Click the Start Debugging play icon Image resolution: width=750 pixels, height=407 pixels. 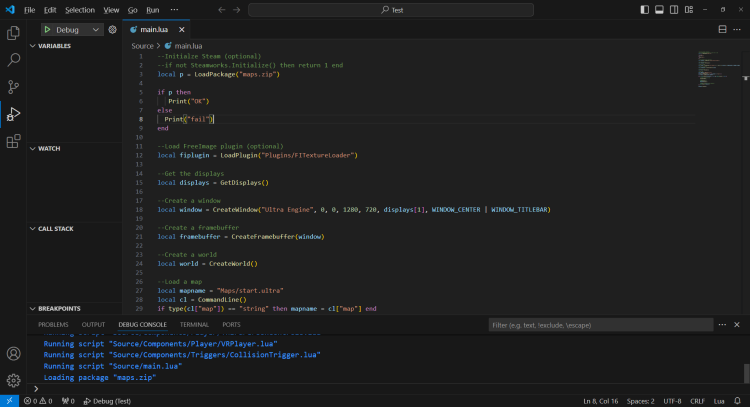46,30
